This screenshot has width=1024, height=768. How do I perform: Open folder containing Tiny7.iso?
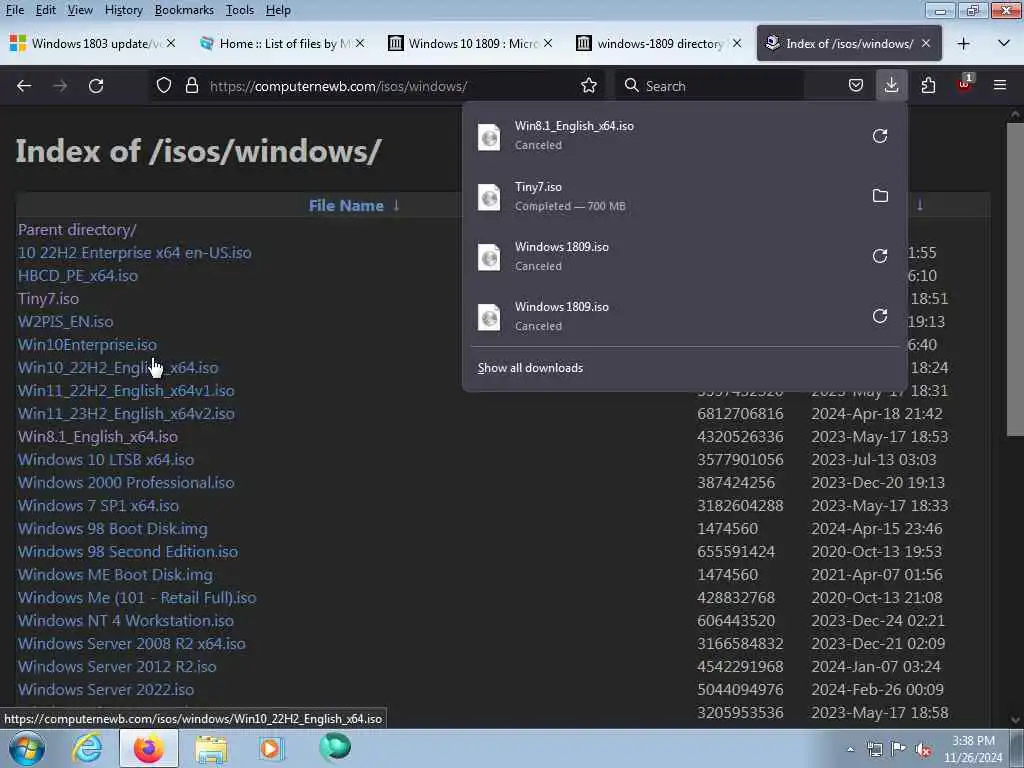pyautogui.click(x=880, y=196)
